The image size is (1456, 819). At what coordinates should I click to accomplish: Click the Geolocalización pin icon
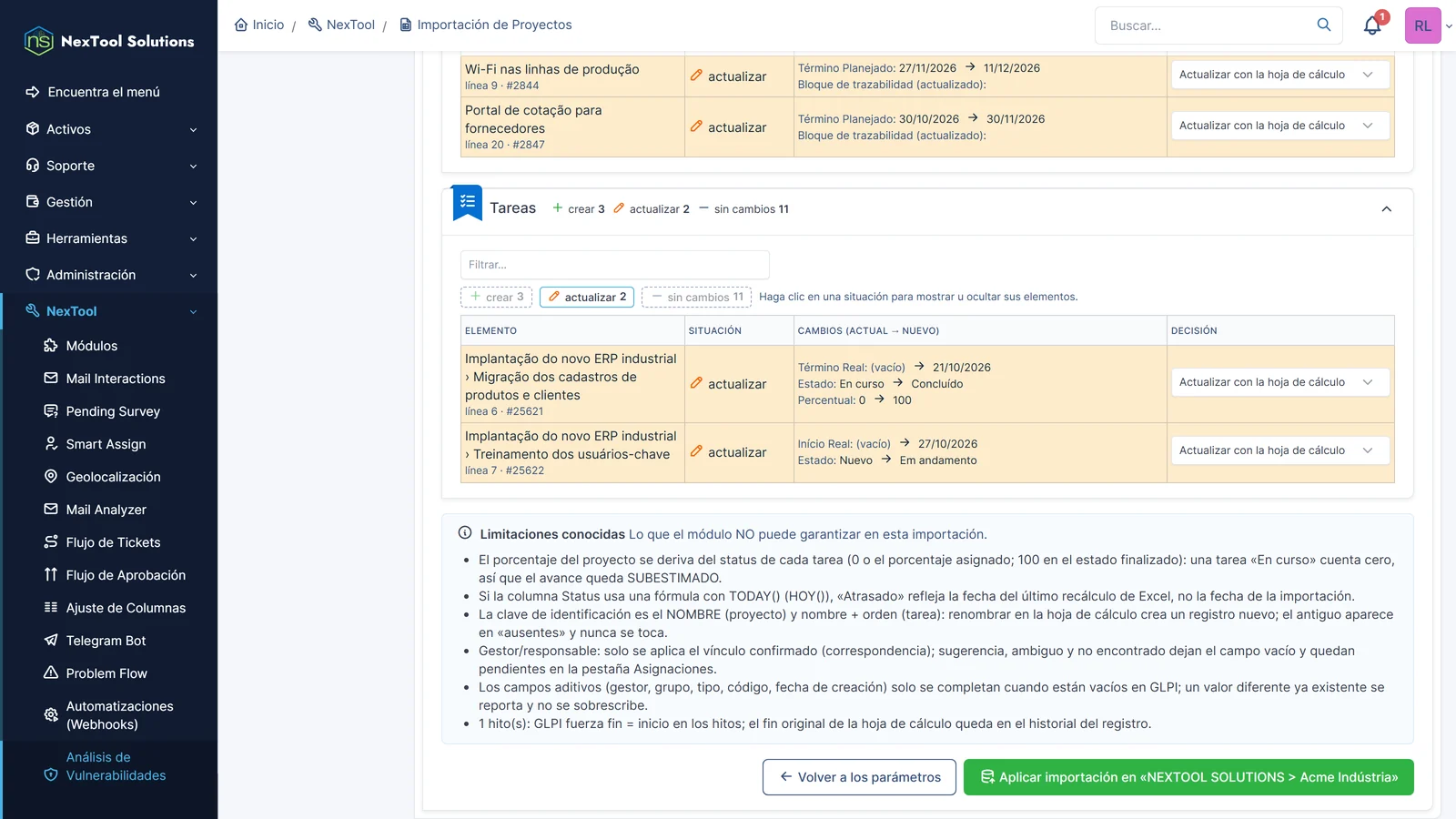[x=51, y=477]
